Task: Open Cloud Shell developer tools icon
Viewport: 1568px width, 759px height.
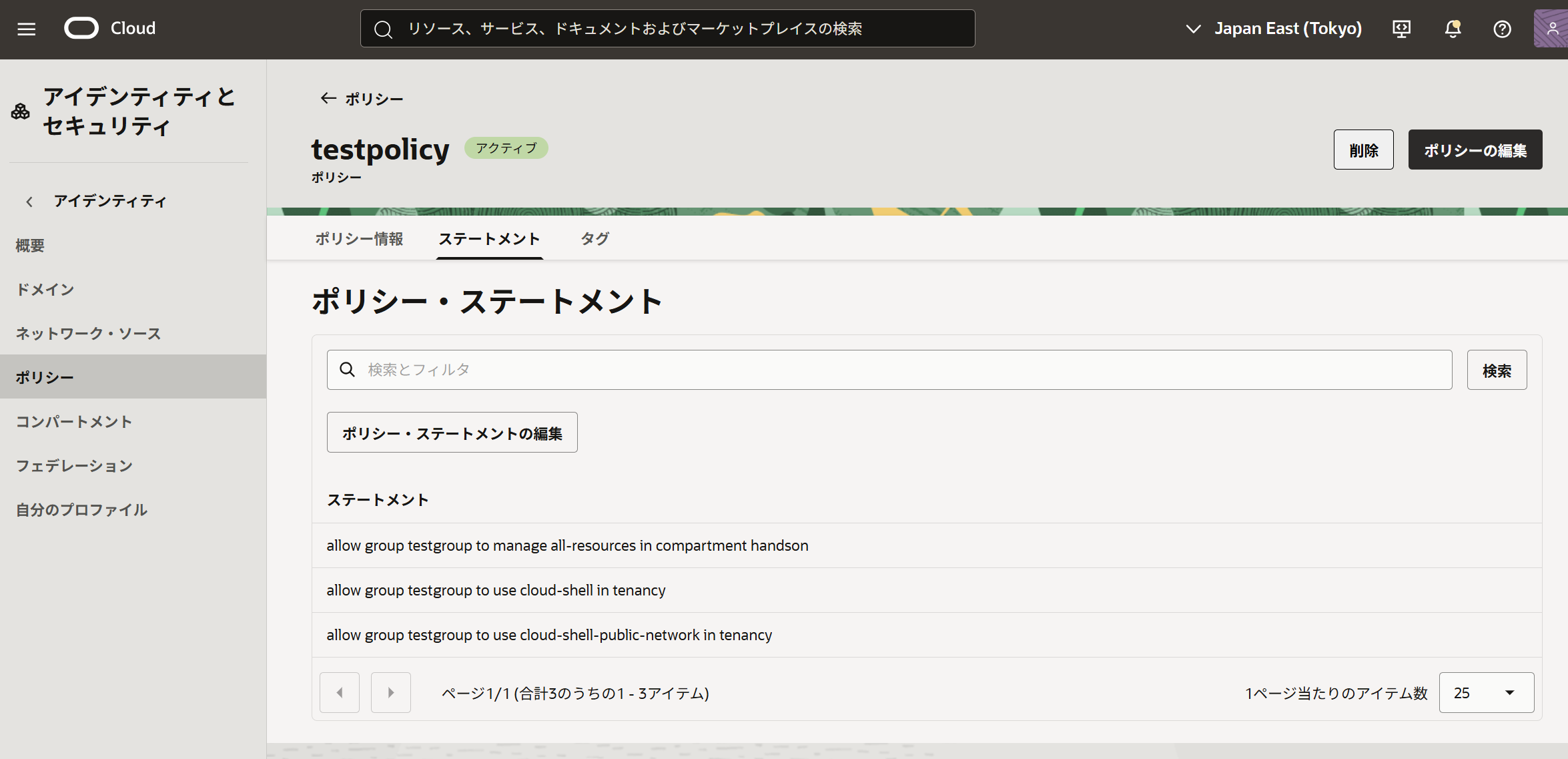Action: [x=1401, y=29]
